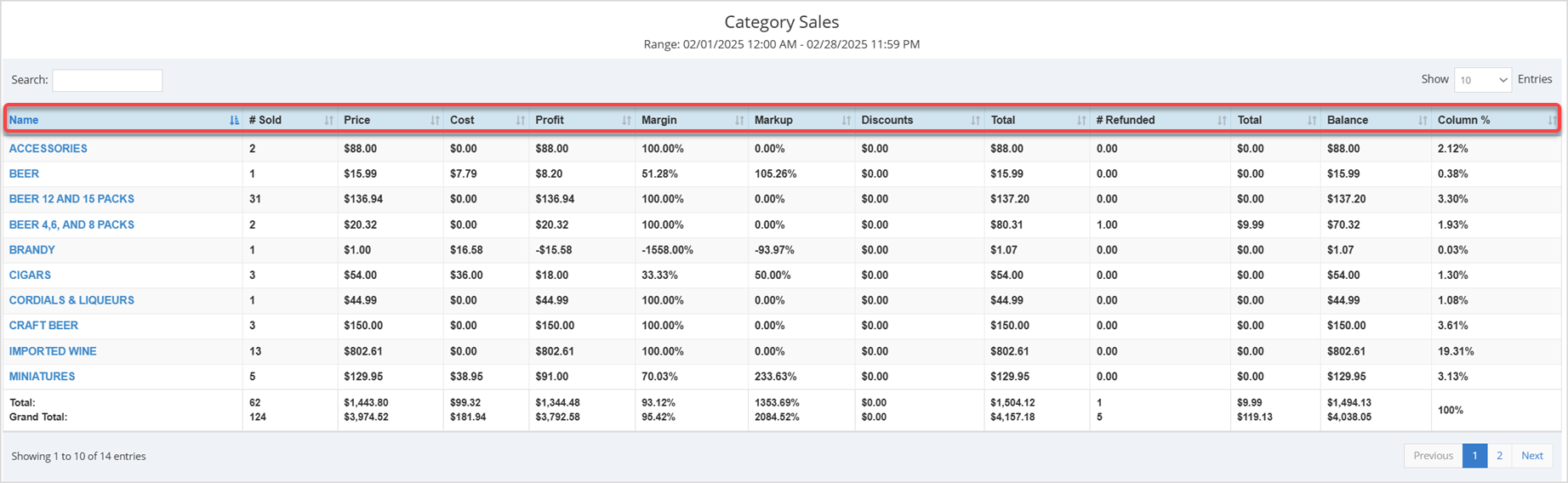The width and height of the screenshot is (1568, 483).
Task: Click sort arrows beside Profit header
Action: (626, 120)
